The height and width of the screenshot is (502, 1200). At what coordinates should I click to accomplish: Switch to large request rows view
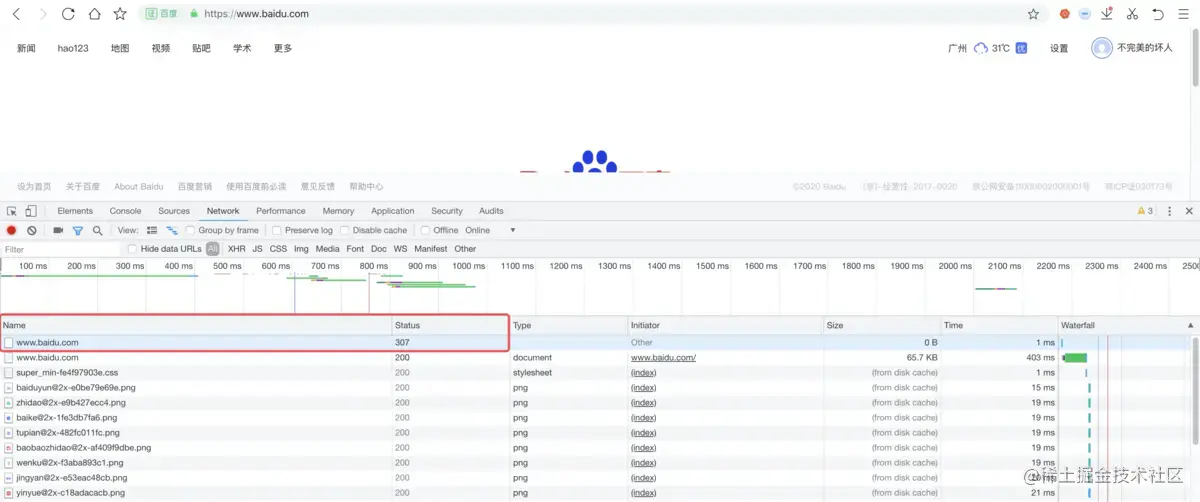(x=152, y=230)
